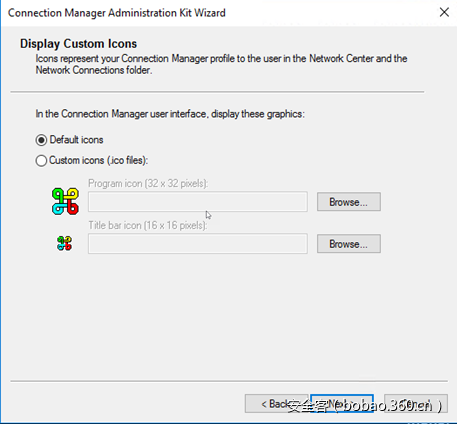
Task: Browse for the program icon file
Action: [349, 202]
